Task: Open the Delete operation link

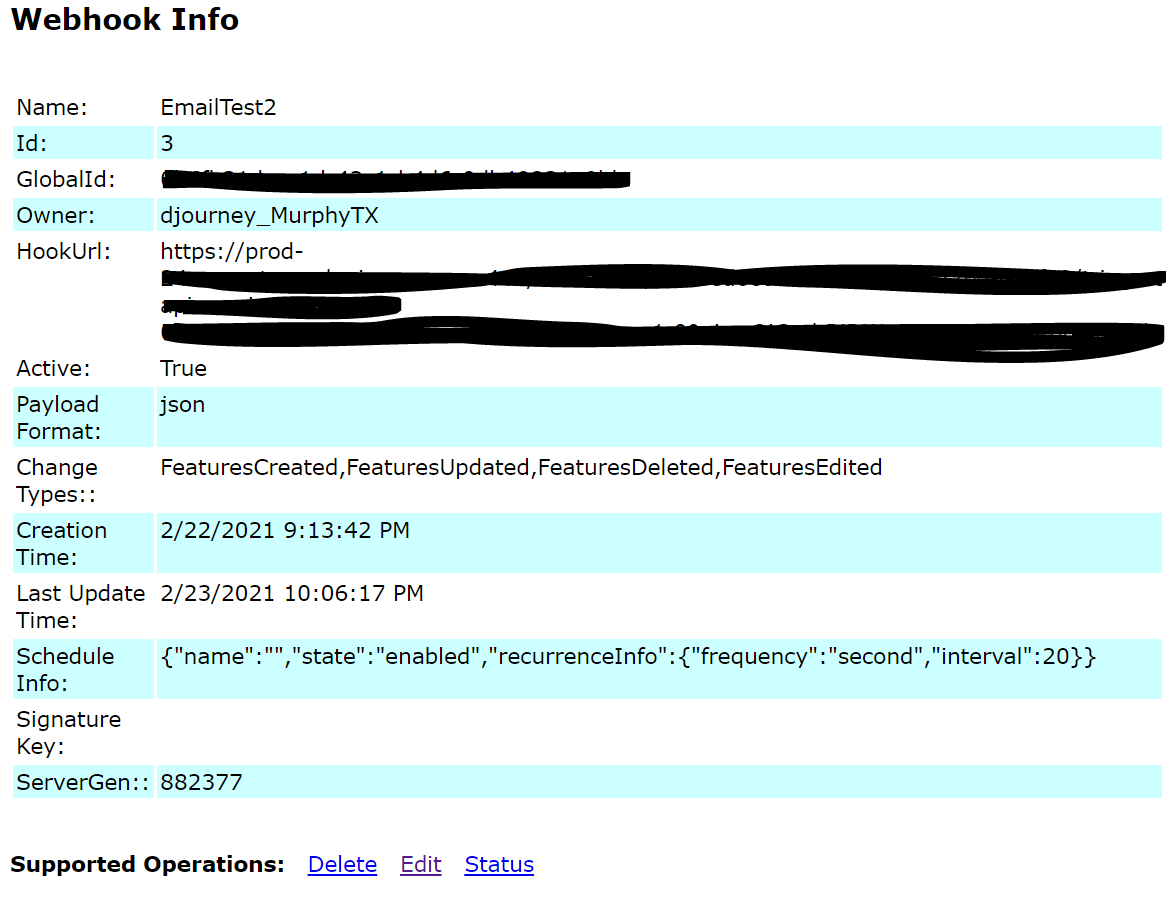Action: [x=342, y=864]
